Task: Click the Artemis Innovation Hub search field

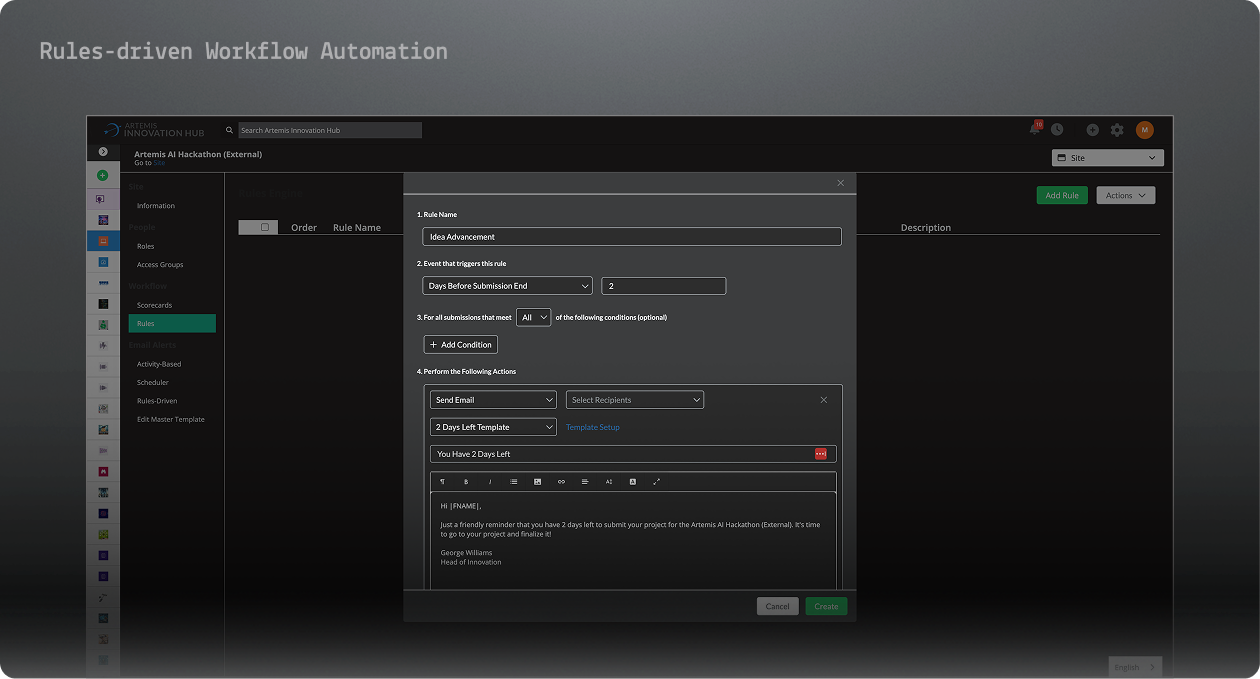Action: [330, 129]
